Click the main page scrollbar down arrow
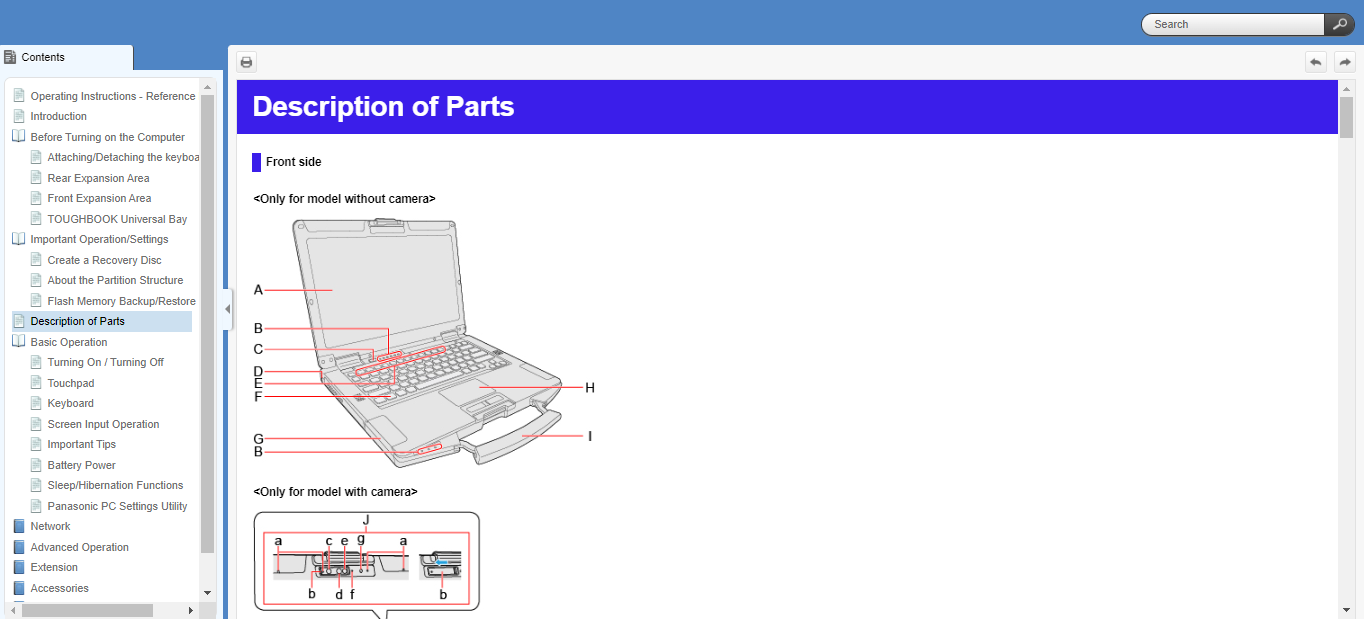Image resolution: width=1364 pixels, height=619 pixels. (x=1346, y=609)
